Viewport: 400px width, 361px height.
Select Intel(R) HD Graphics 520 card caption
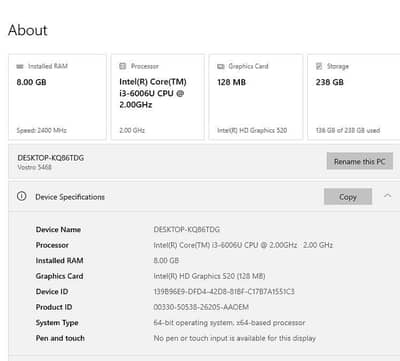(252, 130)
